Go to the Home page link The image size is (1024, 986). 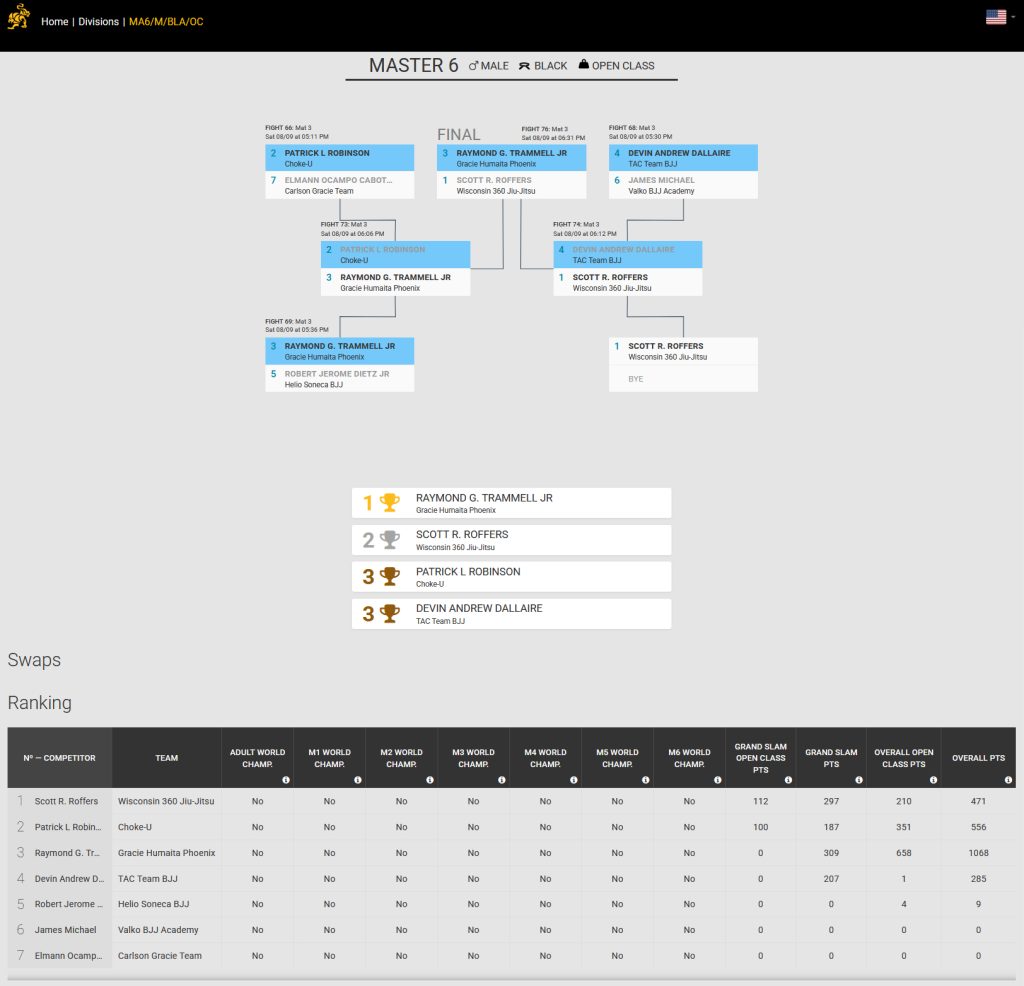point(55,22)
